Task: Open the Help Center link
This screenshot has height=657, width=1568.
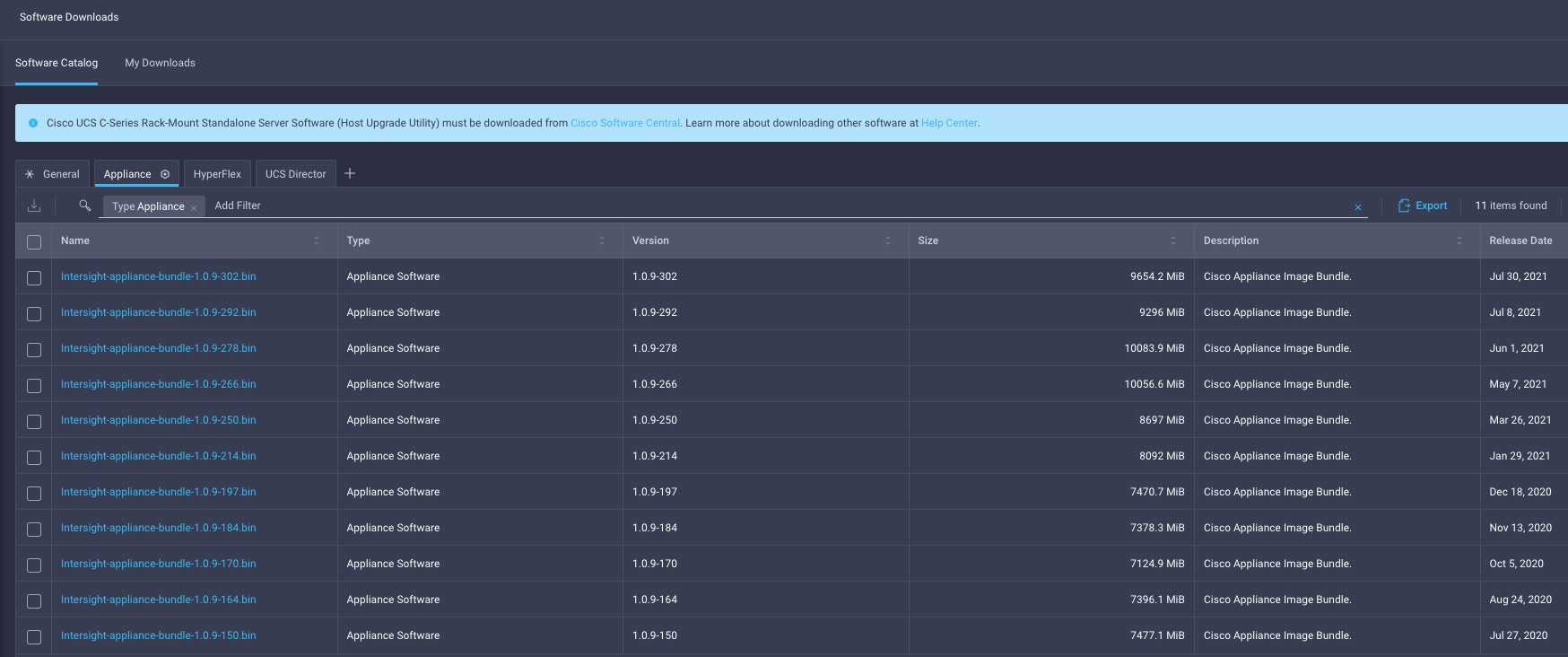Action: pyautogui.click(x=949, y=123)
